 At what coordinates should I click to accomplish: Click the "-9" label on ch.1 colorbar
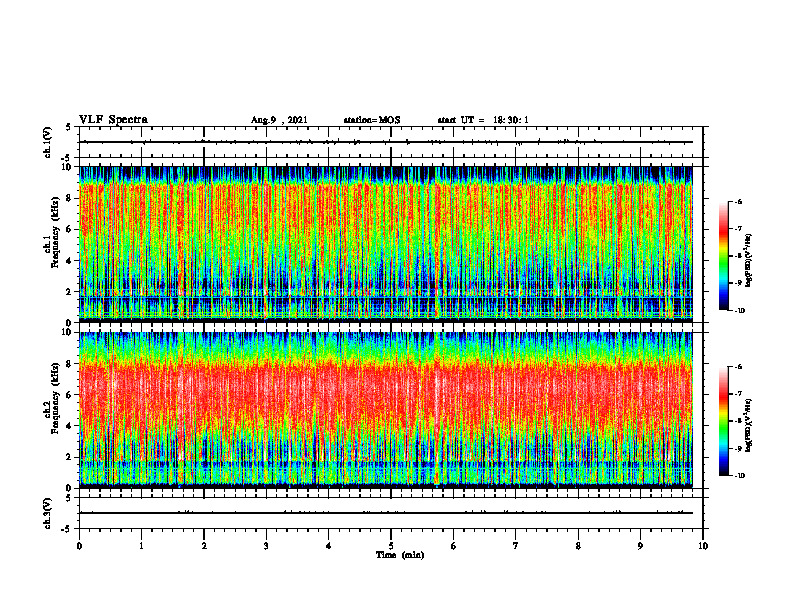[x=739, y=283]
